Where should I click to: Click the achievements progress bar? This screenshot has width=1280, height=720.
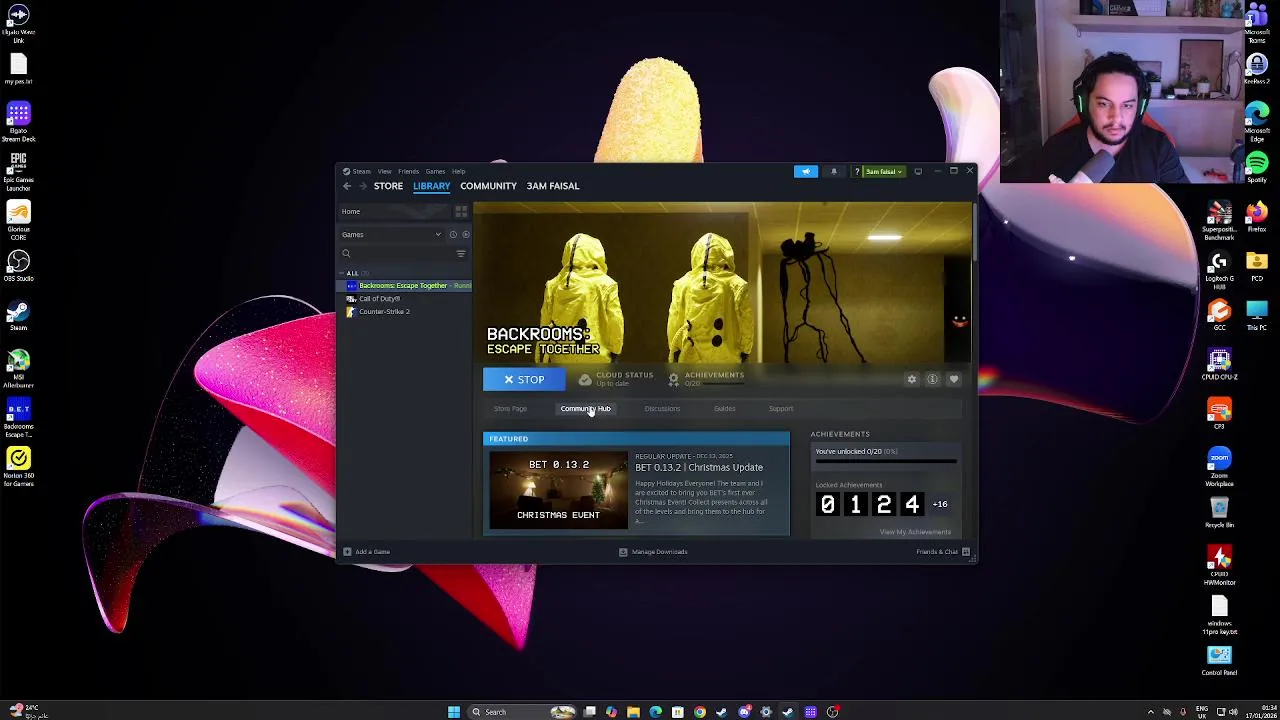coord(886,461)
